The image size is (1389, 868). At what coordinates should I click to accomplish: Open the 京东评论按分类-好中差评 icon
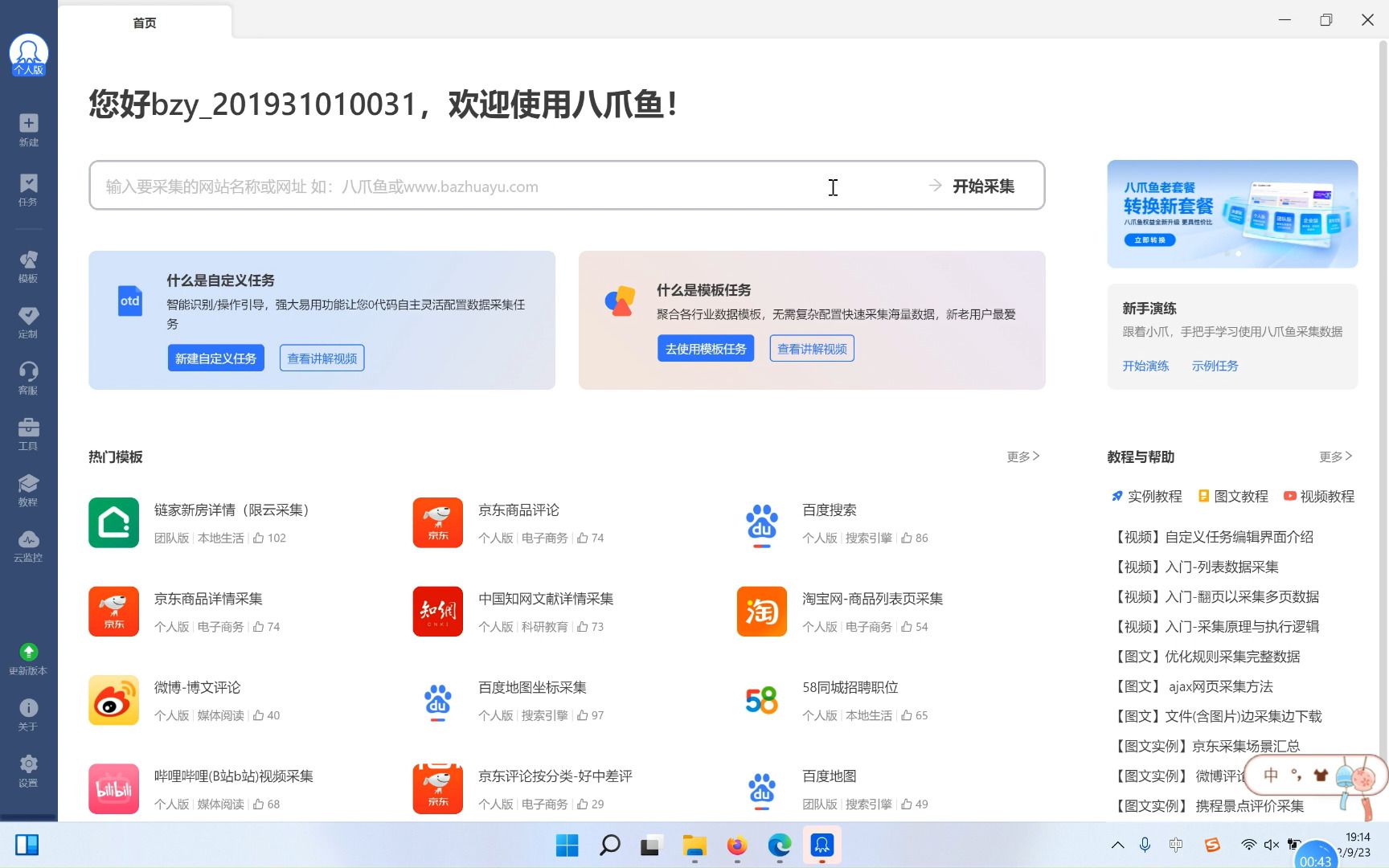pos(437,789)
